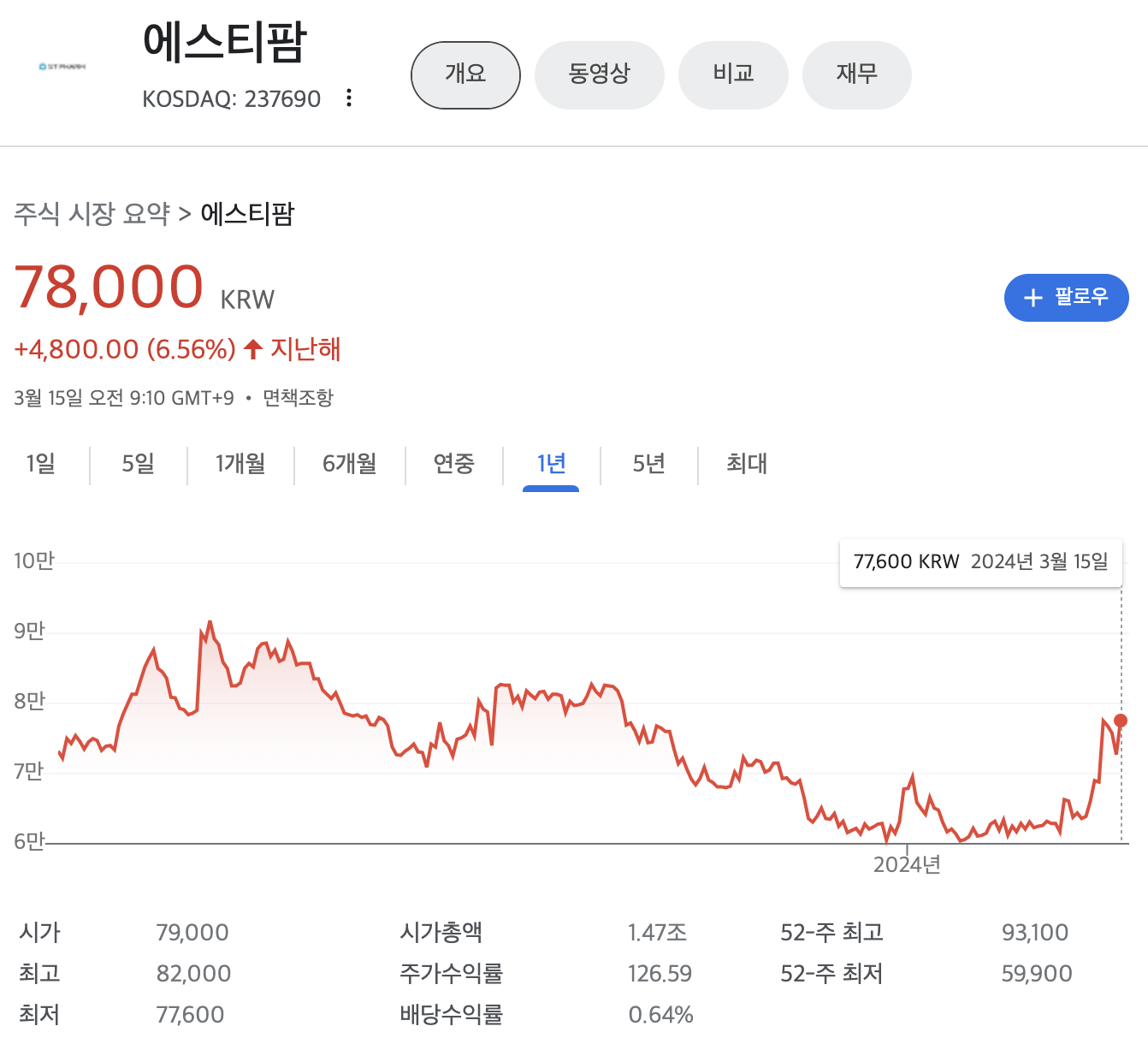Click the 77,600 KRW chart tooltip
Viewport: 1148px width, 1044px height.
click(x=981, y=562)
